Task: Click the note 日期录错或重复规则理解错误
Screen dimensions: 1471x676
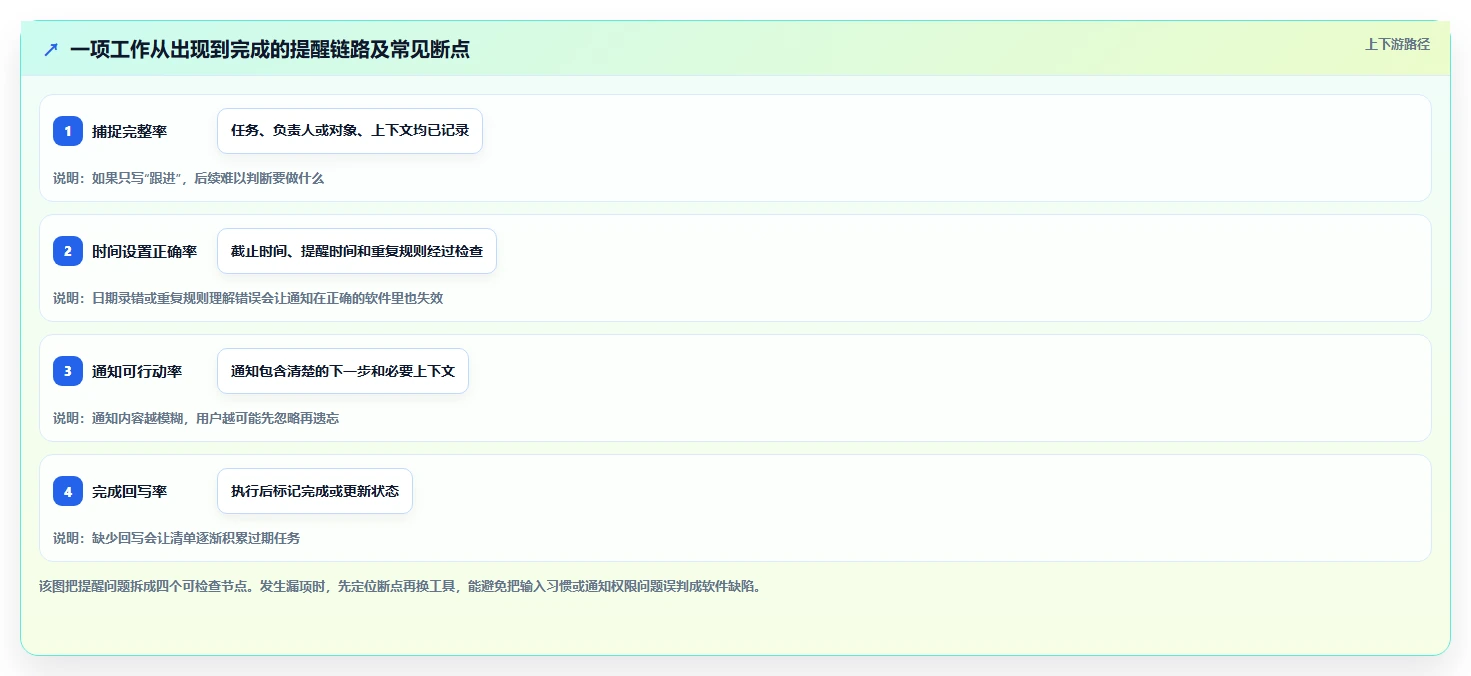Action: coord(248,298)
